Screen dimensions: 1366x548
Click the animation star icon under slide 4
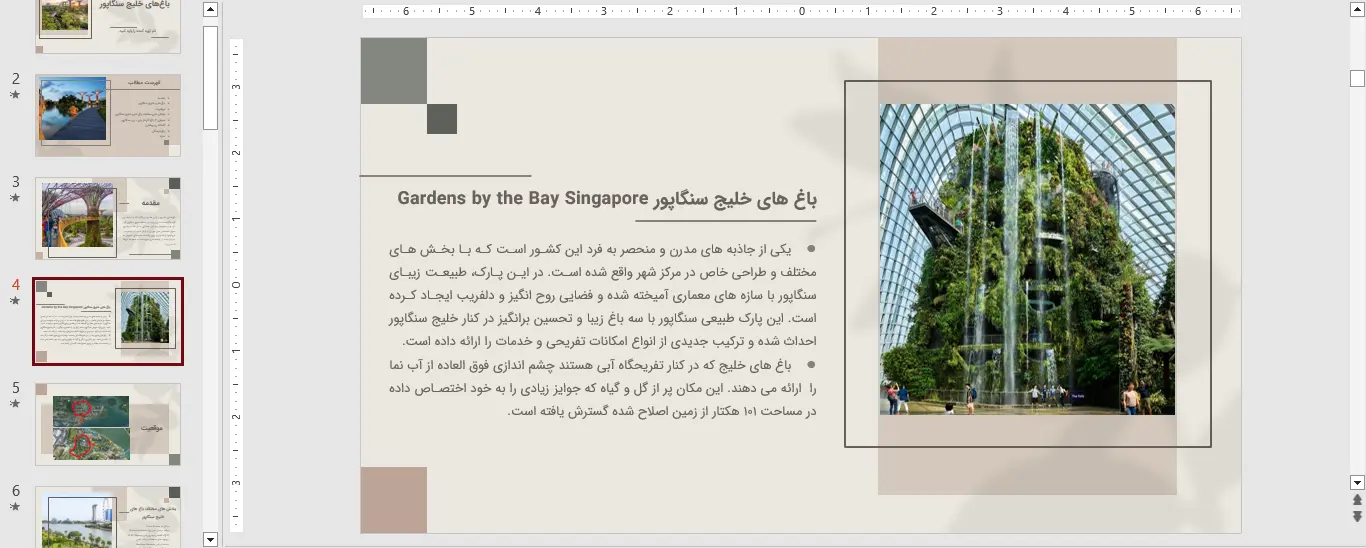15,300
